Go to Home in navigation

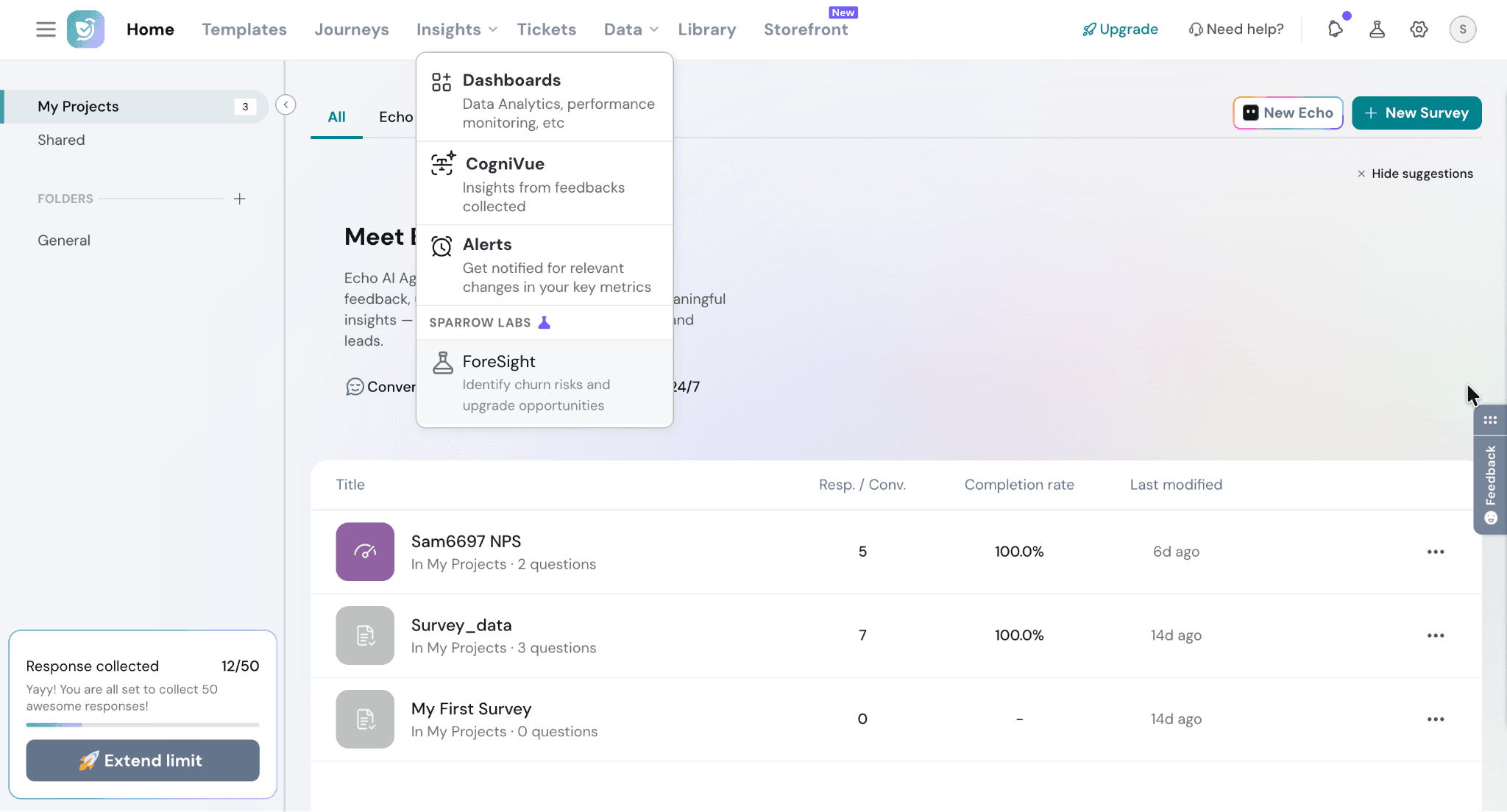[150, 29]
